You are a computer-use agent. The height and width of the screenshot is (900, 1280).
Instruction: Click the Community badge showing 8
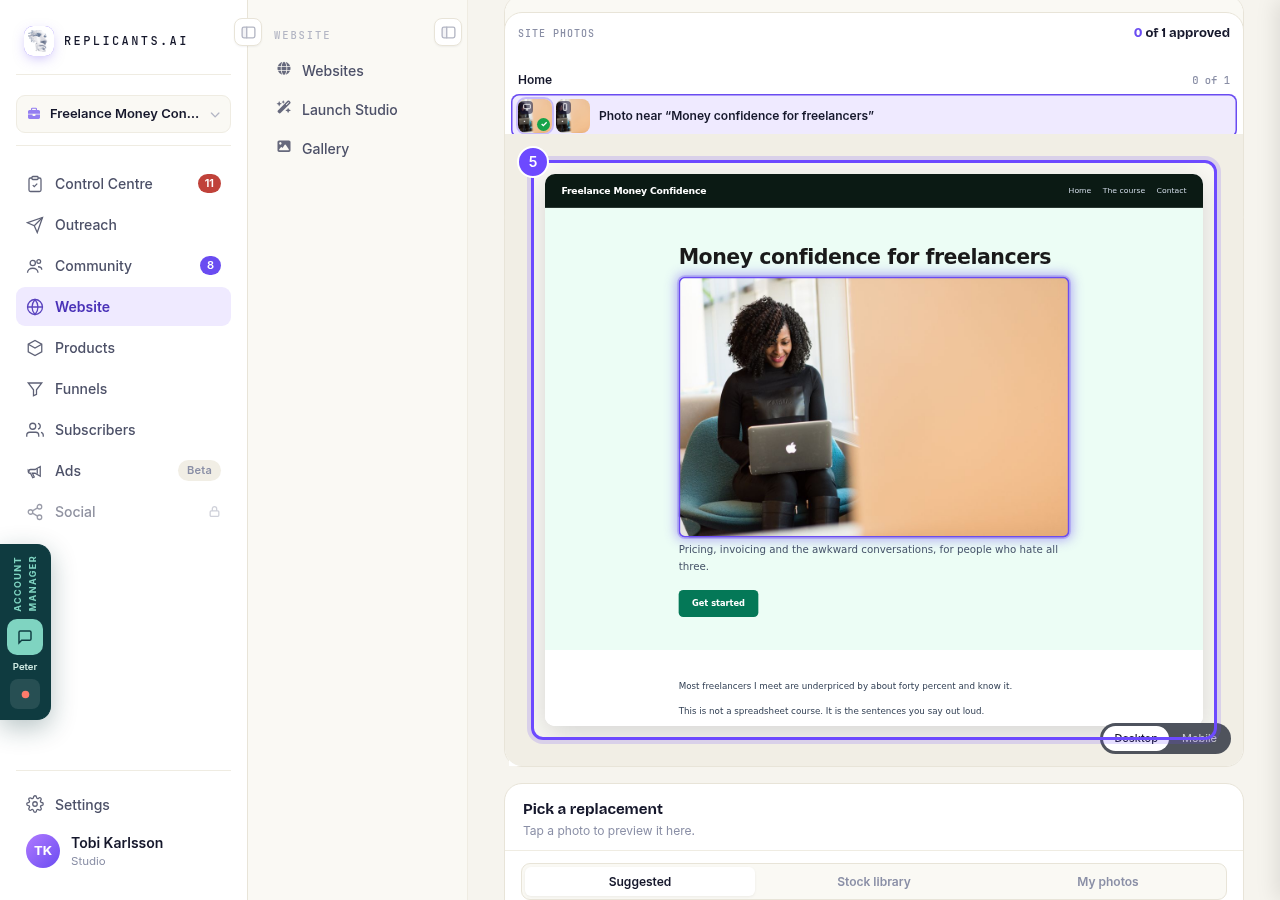[x=210, y=265]
